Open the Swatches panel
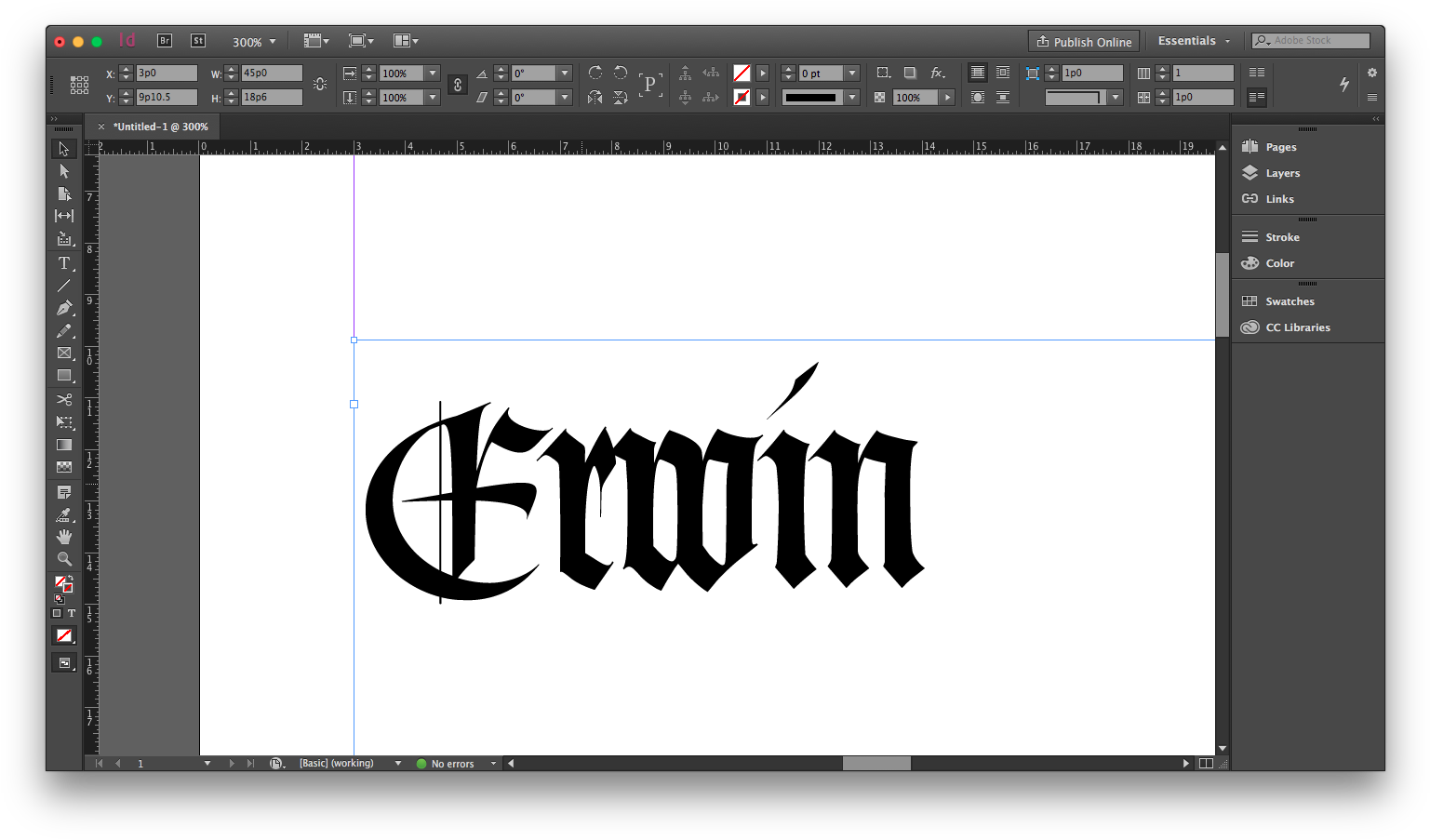This screenshot has height=840, width=1430. click(x=1290, y=301)
